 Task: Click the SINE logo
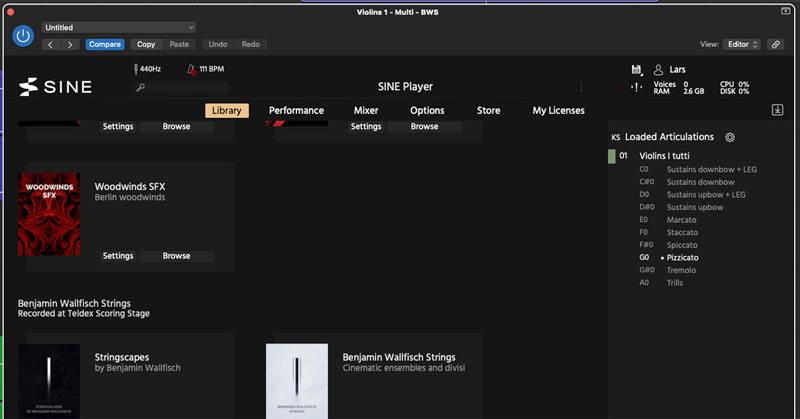[x=56, y=87]
